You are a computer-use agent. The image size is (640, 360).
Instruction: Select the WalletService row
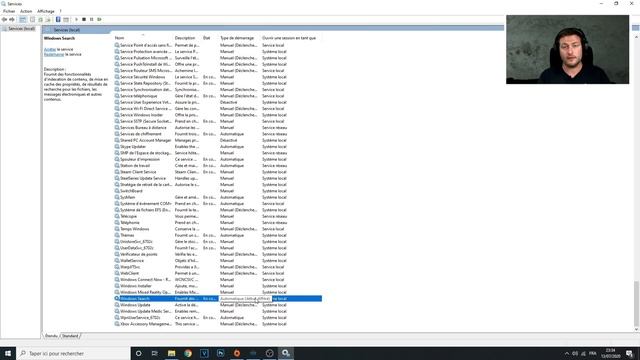(218, 260)
